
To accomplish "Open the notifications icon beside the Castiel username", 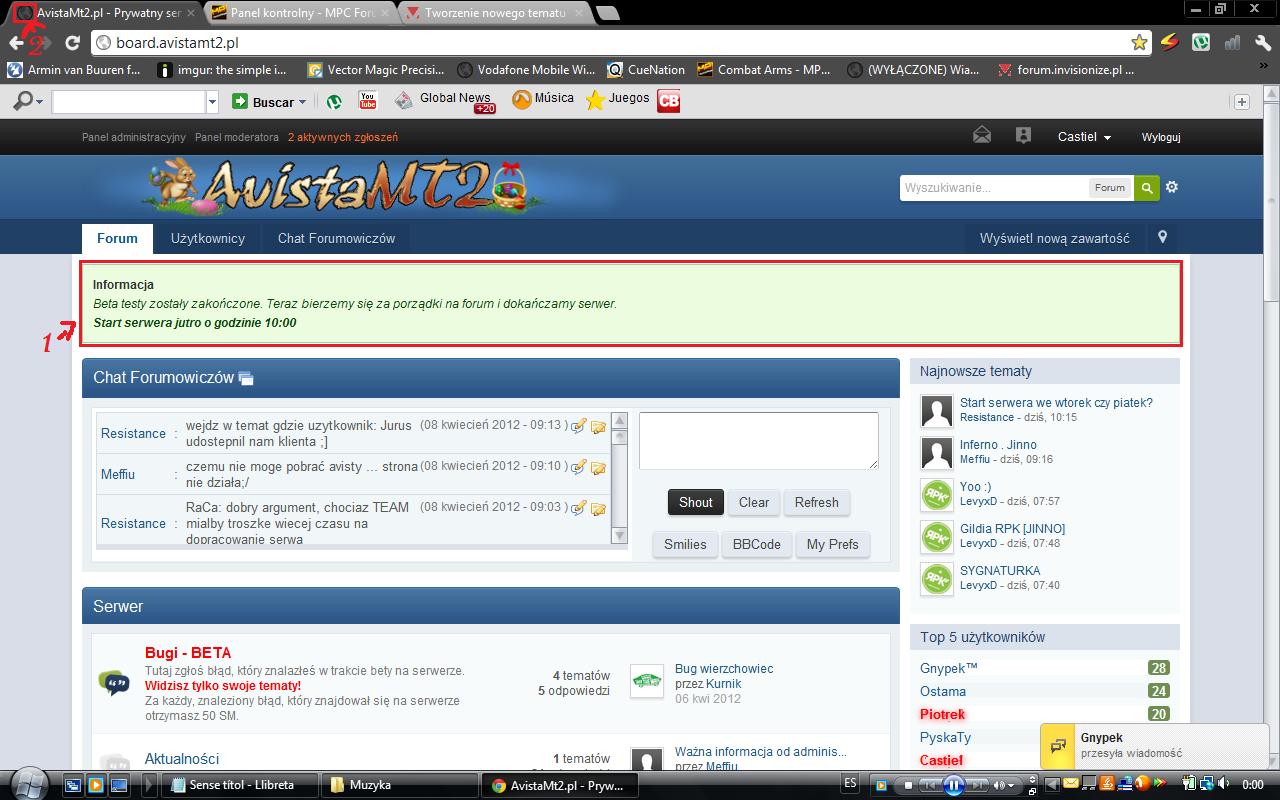I will tap(1022, 136).
